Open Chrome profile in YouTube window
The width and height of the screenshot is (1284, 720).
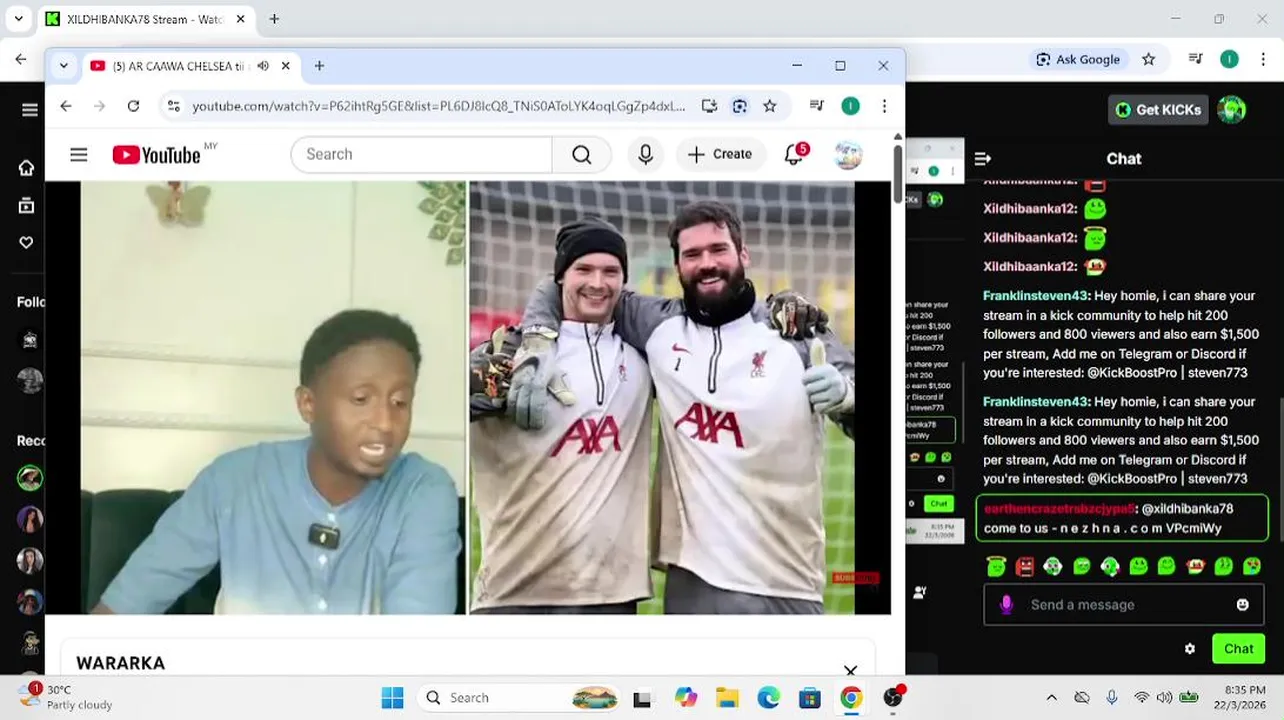pos(850,106)
